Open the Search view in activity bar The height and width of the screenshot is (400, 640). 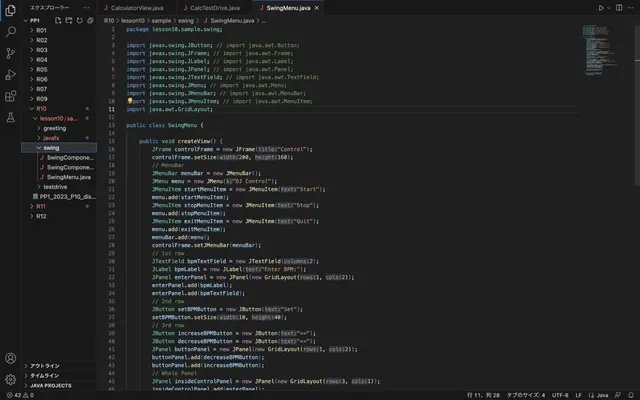(x=11, y=31)
